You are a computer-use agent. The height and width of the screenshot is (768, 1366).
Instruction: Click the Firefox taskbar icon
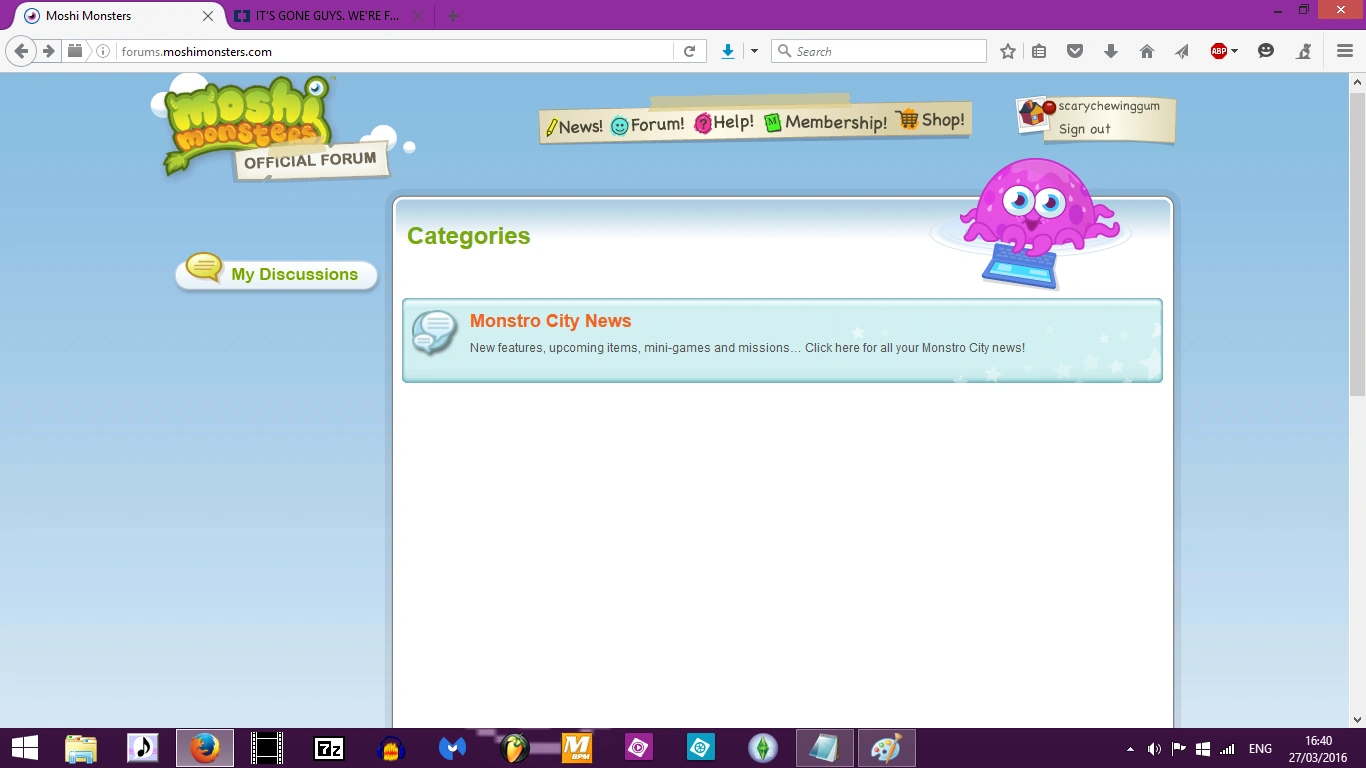(205, 748)
